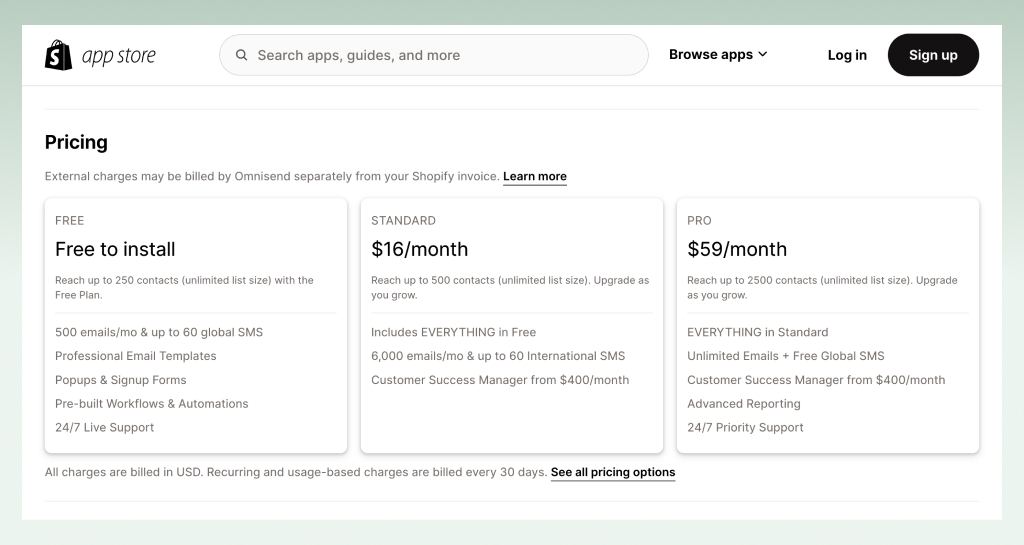Click 'Reach up to 250 contacts' description
This screenshot has height=545, width=1024.
click(184, 287)
